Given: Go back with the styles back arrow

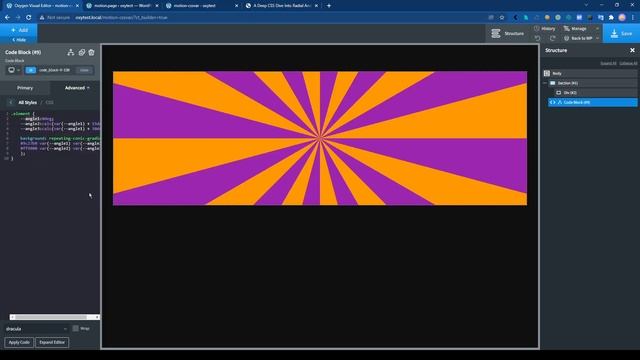Looking at the screenshot, I should click(x=11, y=102).
